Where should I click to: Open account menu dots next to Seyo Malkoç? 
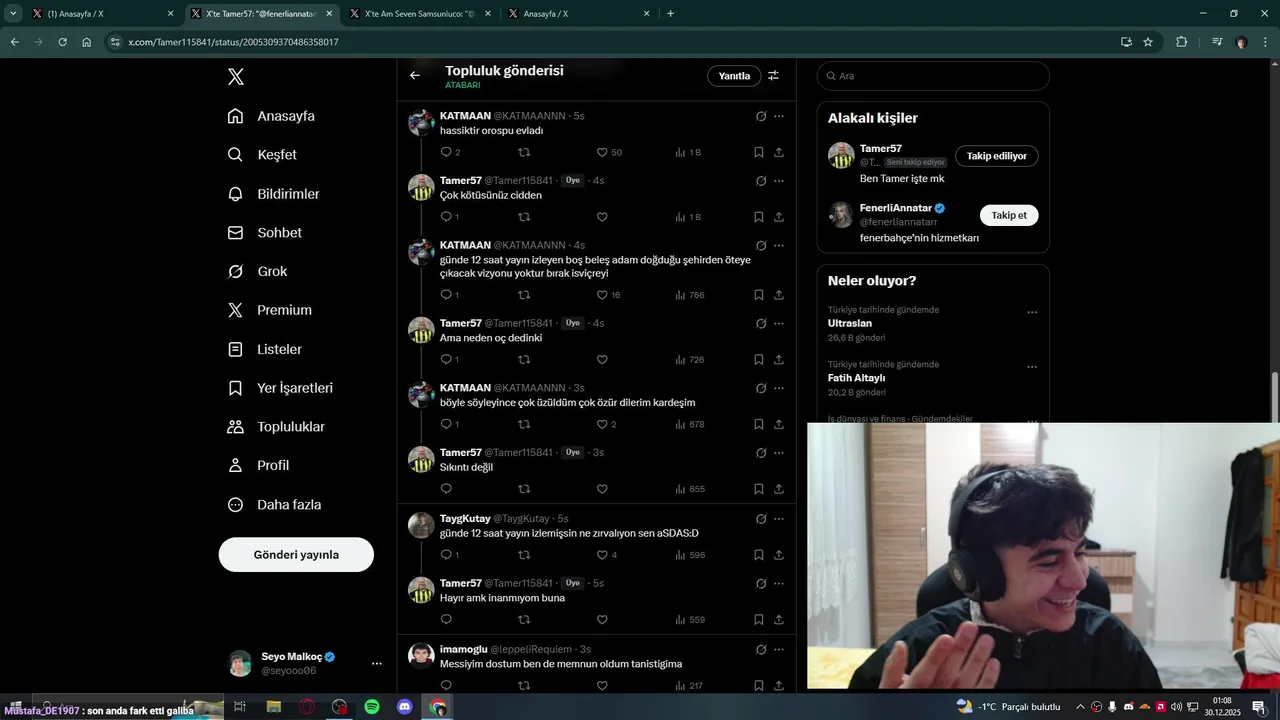[377, 663]
